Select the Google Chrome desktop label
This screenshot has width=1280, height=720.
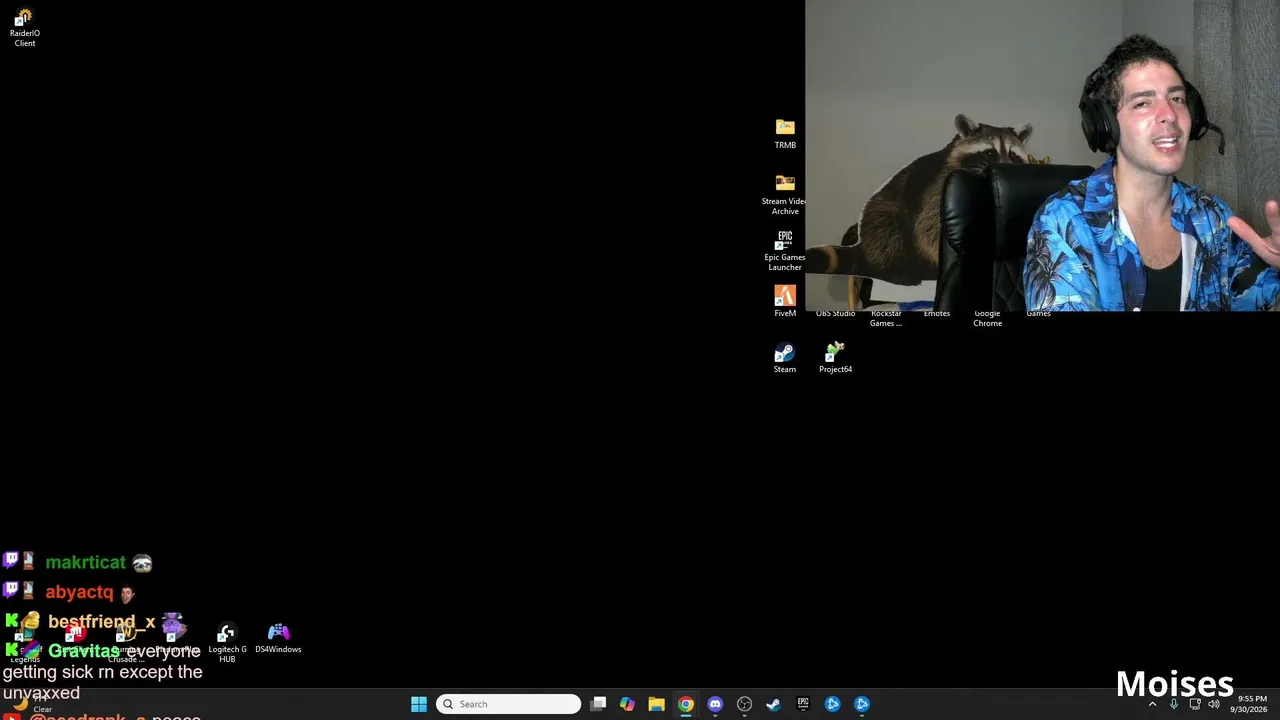[x=987, y=318]
